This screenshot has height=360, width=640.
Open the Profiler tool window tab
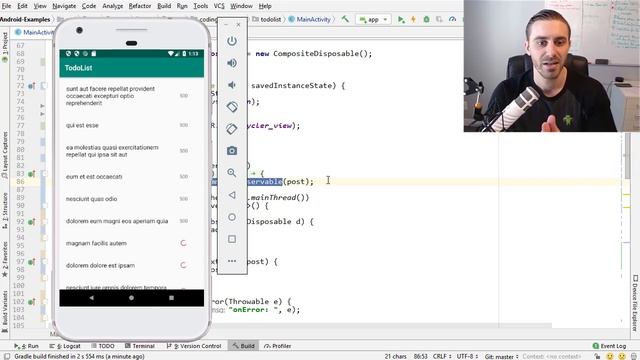[x=278, y=346]
